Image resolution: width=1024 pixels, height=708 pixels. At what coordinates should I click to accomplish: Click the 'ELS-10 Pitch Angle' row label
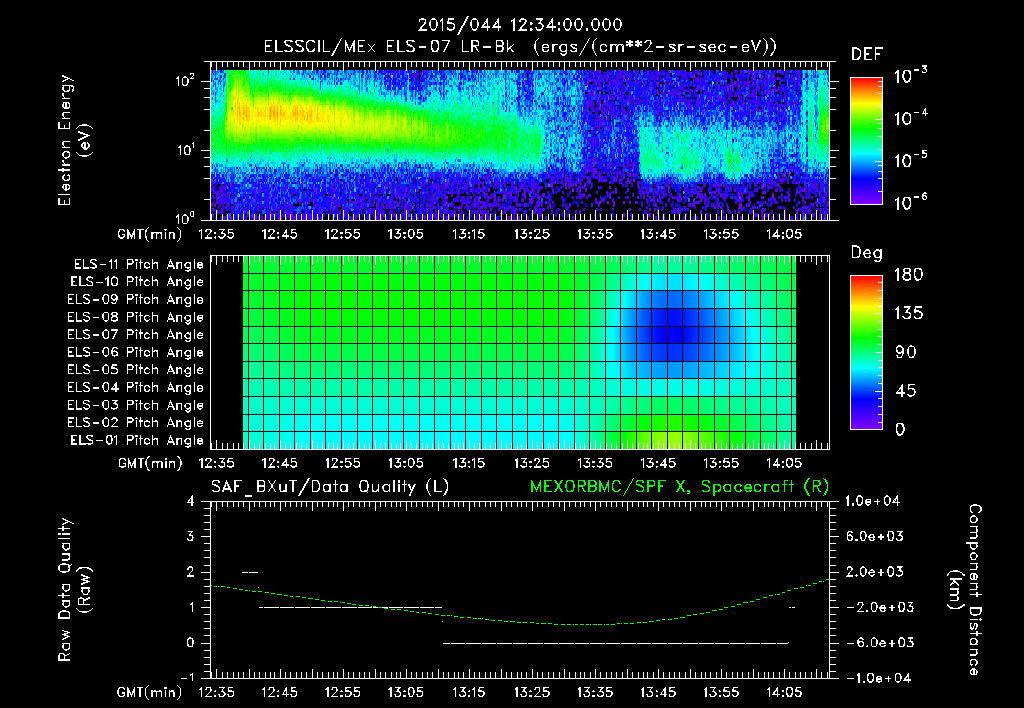137,282
